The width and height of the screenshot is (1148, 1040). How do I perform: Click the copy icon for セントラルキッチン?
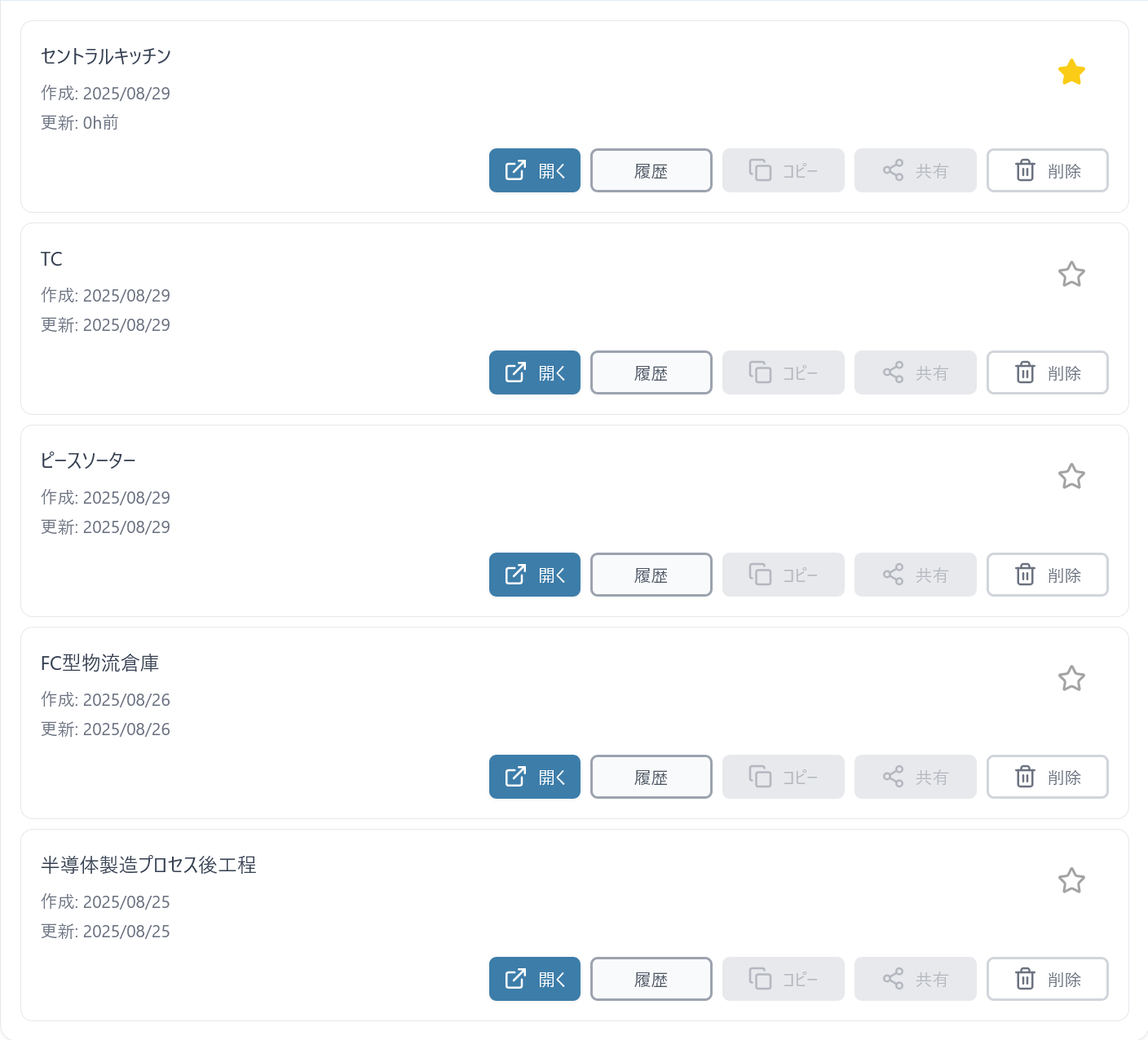click(760, 170)
